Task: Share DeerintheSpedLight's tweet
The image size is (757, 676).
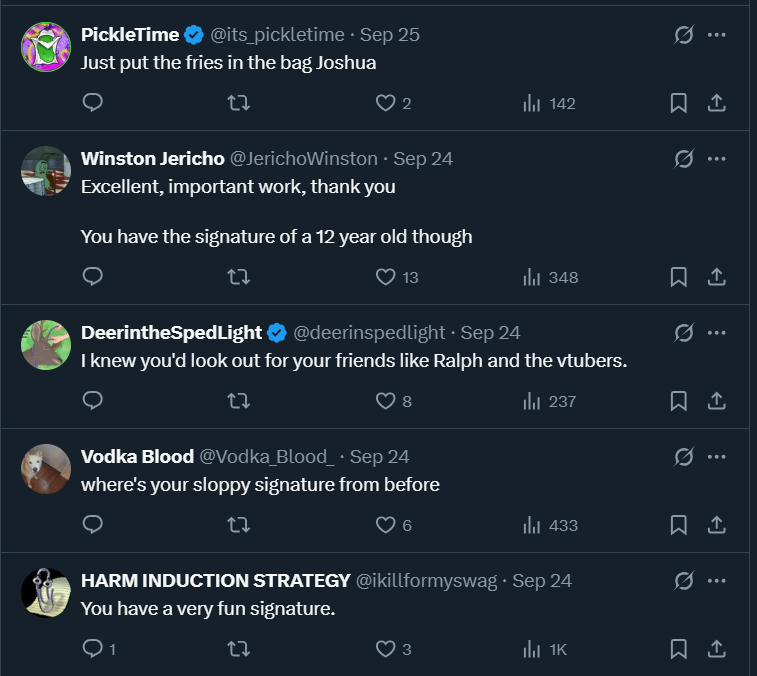Action: [716, 401]
